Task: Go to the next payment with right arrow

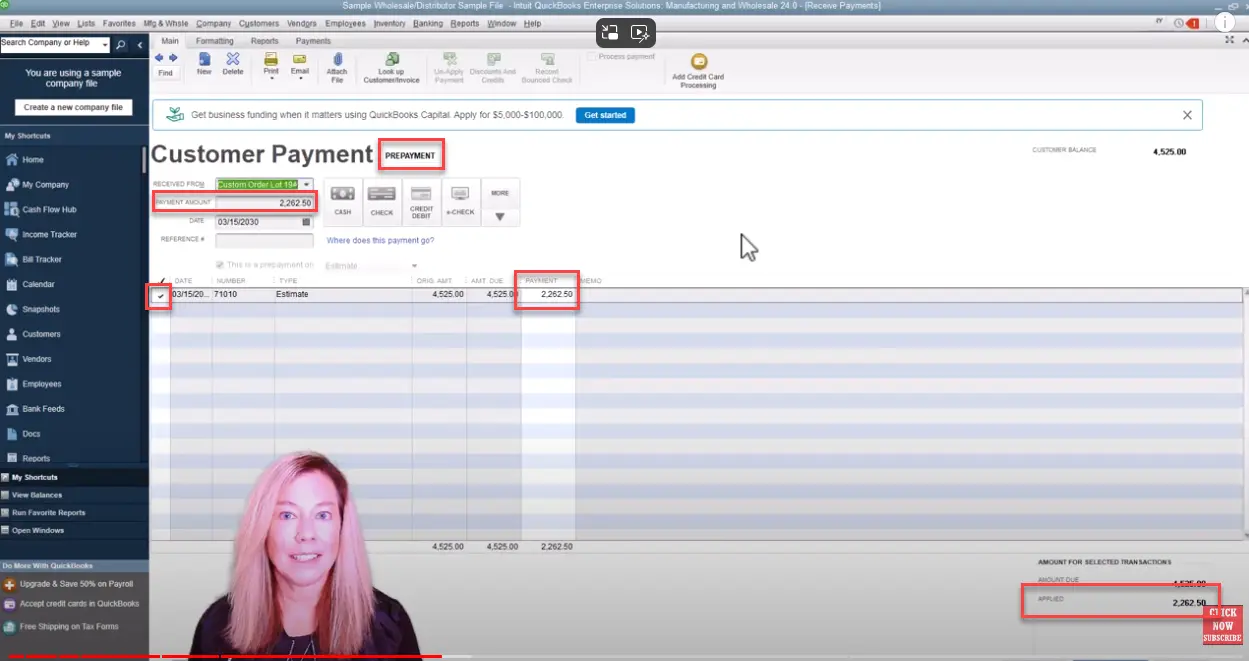Action: click(173, 59)
